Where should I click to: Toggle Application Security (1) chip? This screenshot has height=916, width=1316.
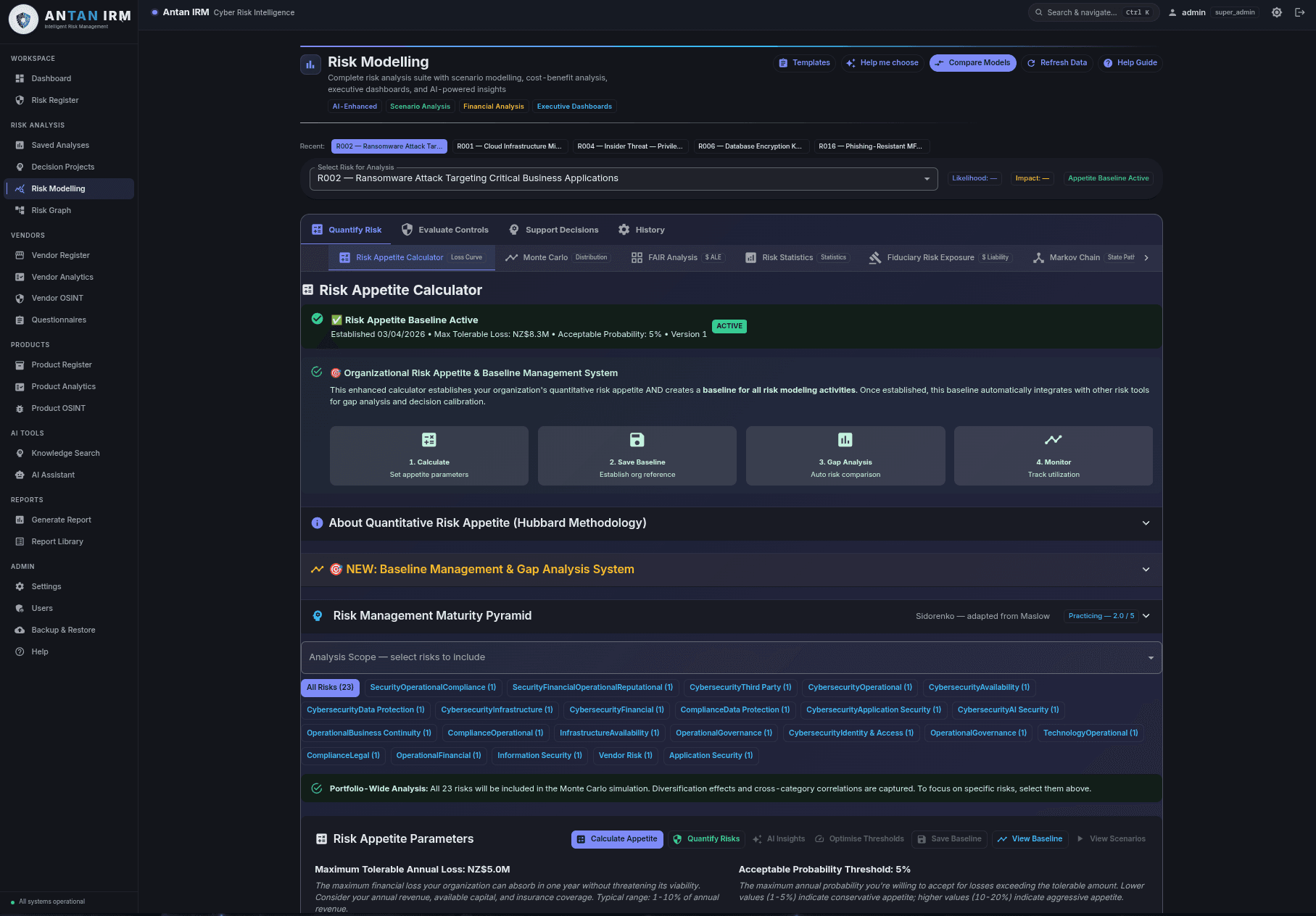click(x=711, y=756)
